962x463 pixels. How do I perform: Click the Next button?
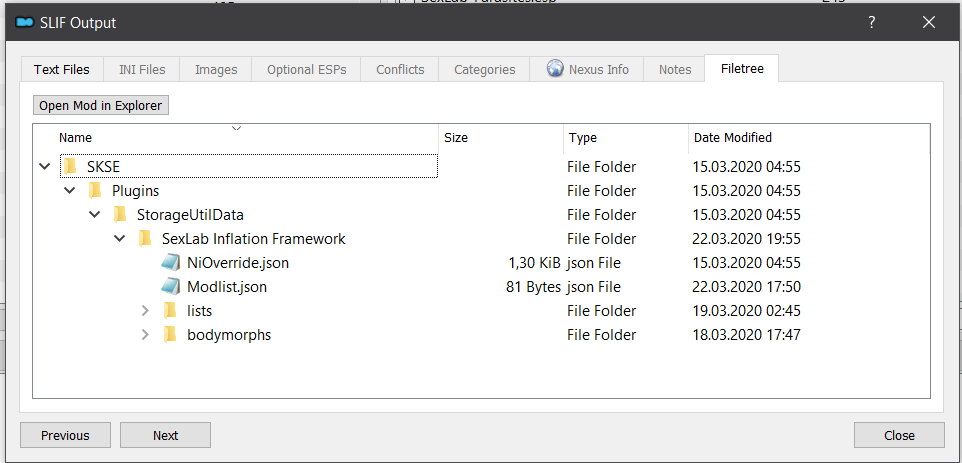click(166, 435)
